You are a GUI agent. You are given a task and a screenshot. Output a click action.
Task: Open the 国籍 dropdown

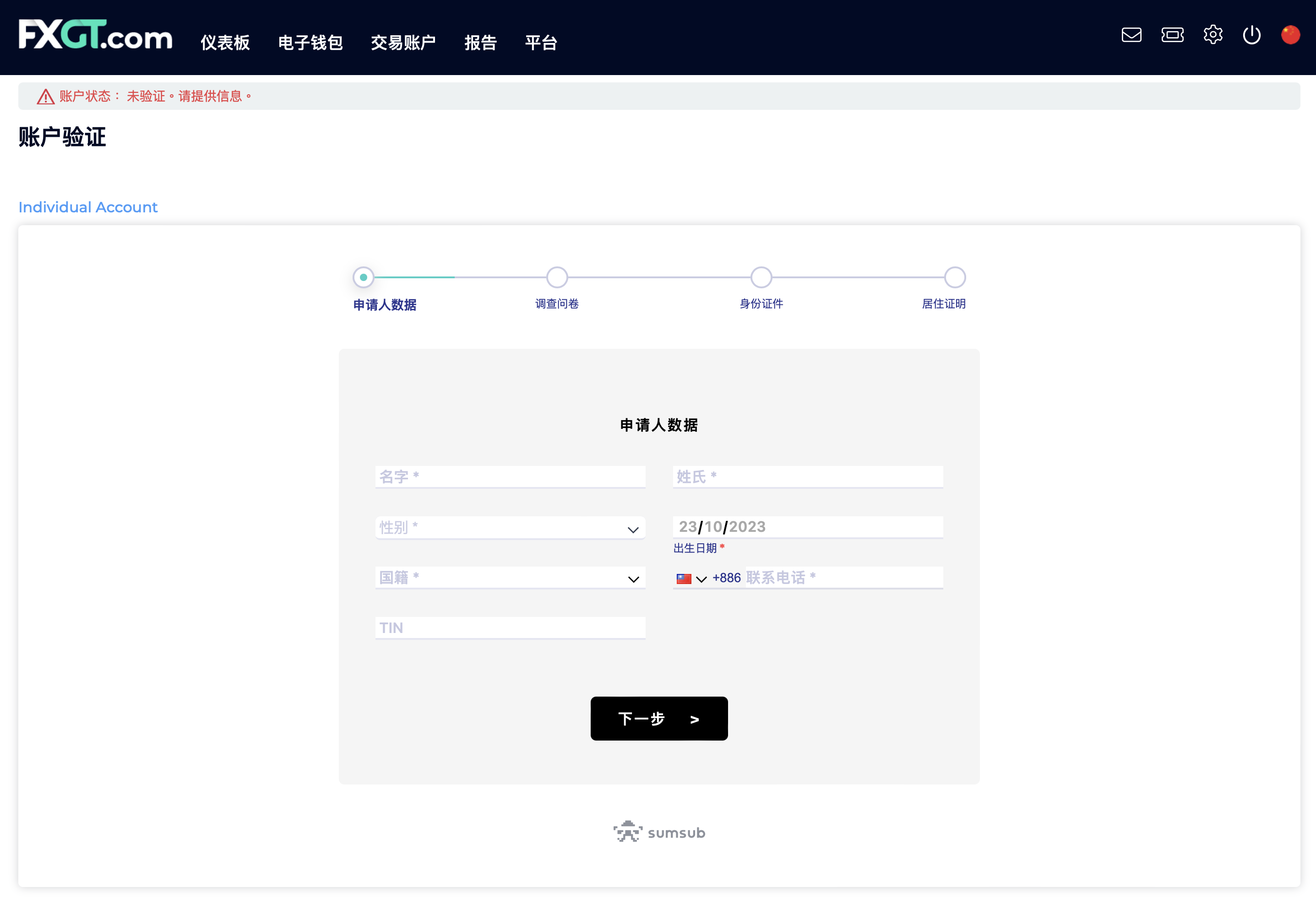pos(510,578)
